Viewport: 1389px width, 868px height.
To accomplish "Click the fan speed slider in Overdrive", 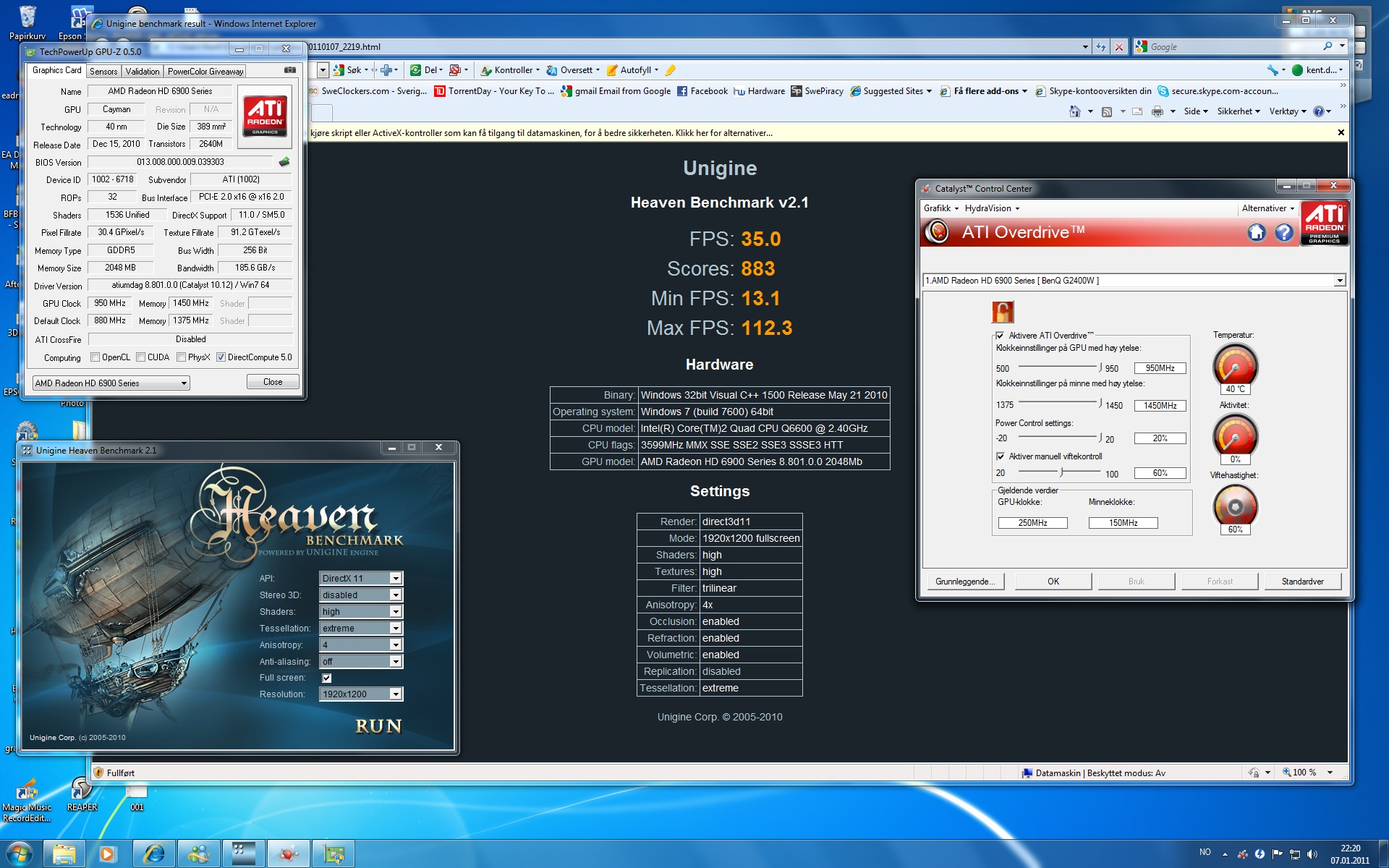I will (1060, 472).
